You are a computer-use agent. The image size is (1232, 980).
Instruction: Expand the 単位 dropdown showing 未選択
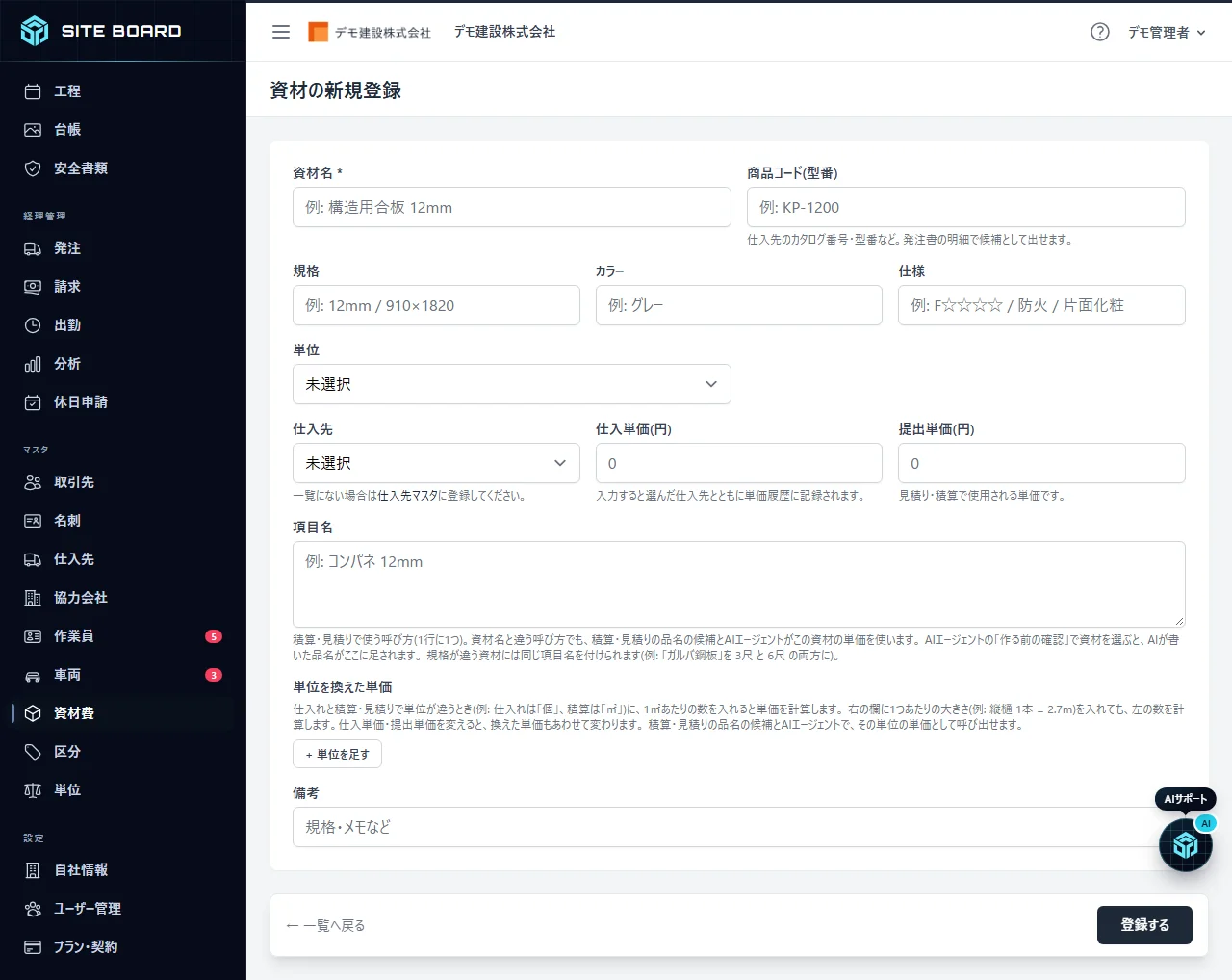(512, 384)
